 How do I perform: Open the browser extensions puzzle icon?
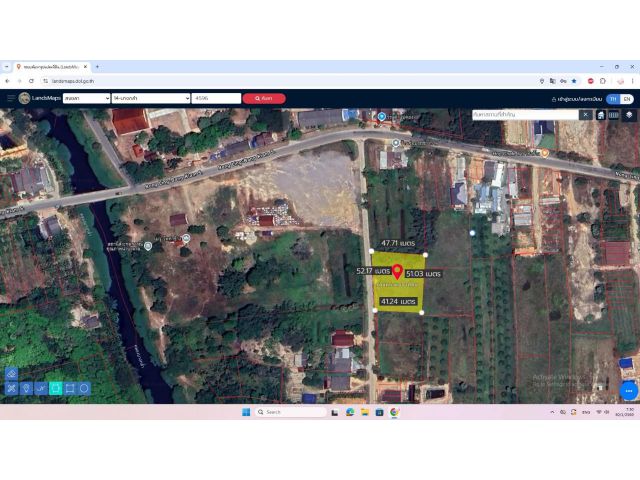coord(603,81)
